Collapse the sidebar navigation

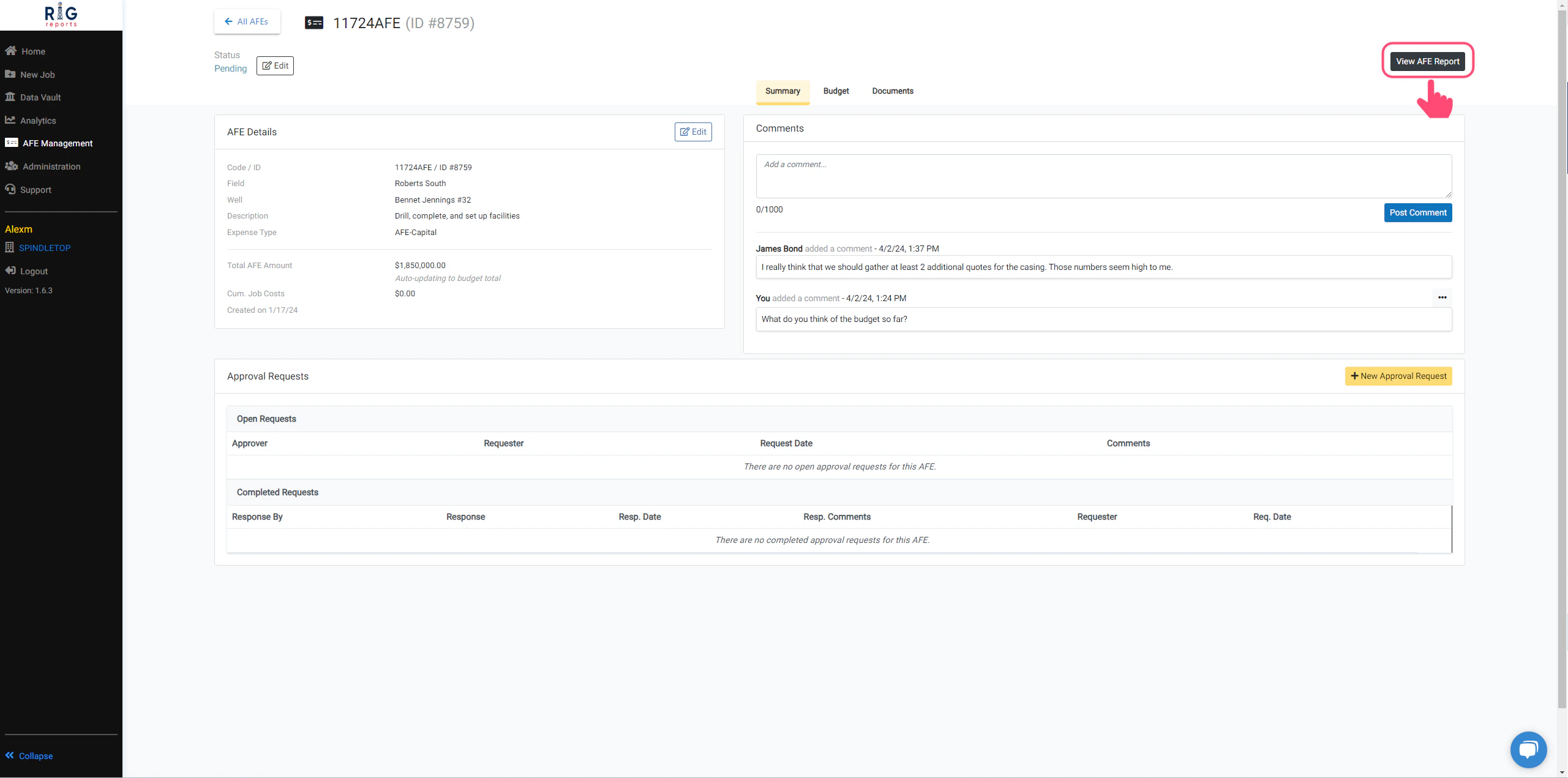(x=29, y=756)
